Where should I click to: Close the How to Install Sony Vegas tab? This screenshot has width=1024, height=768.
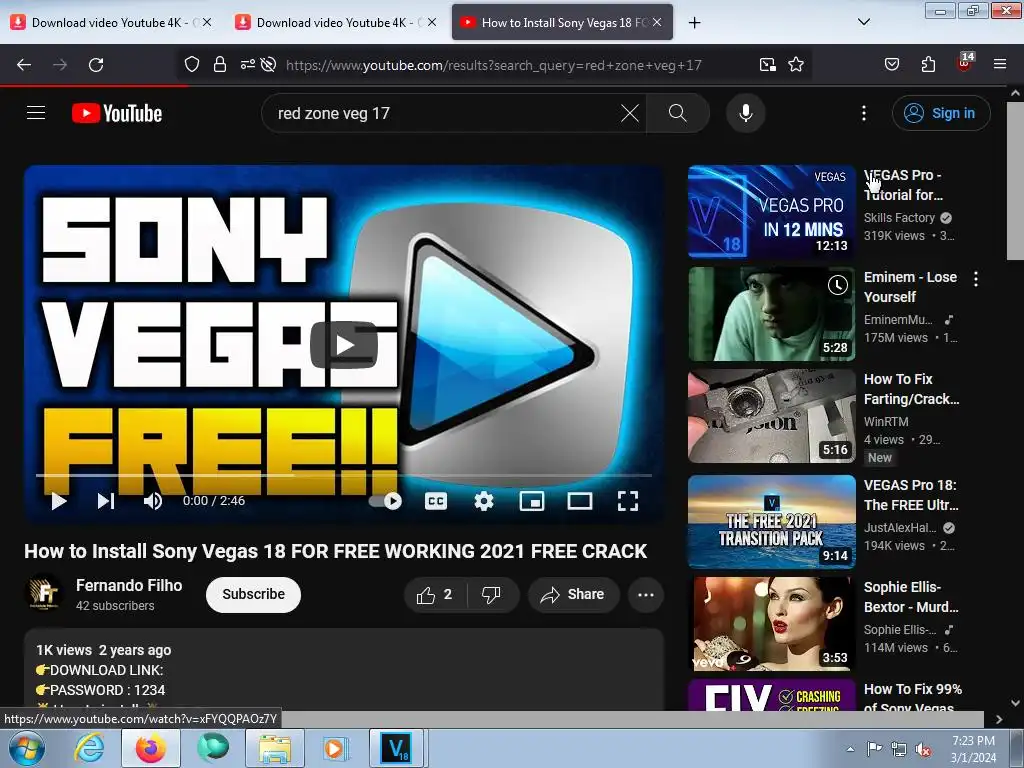point(657,22)
